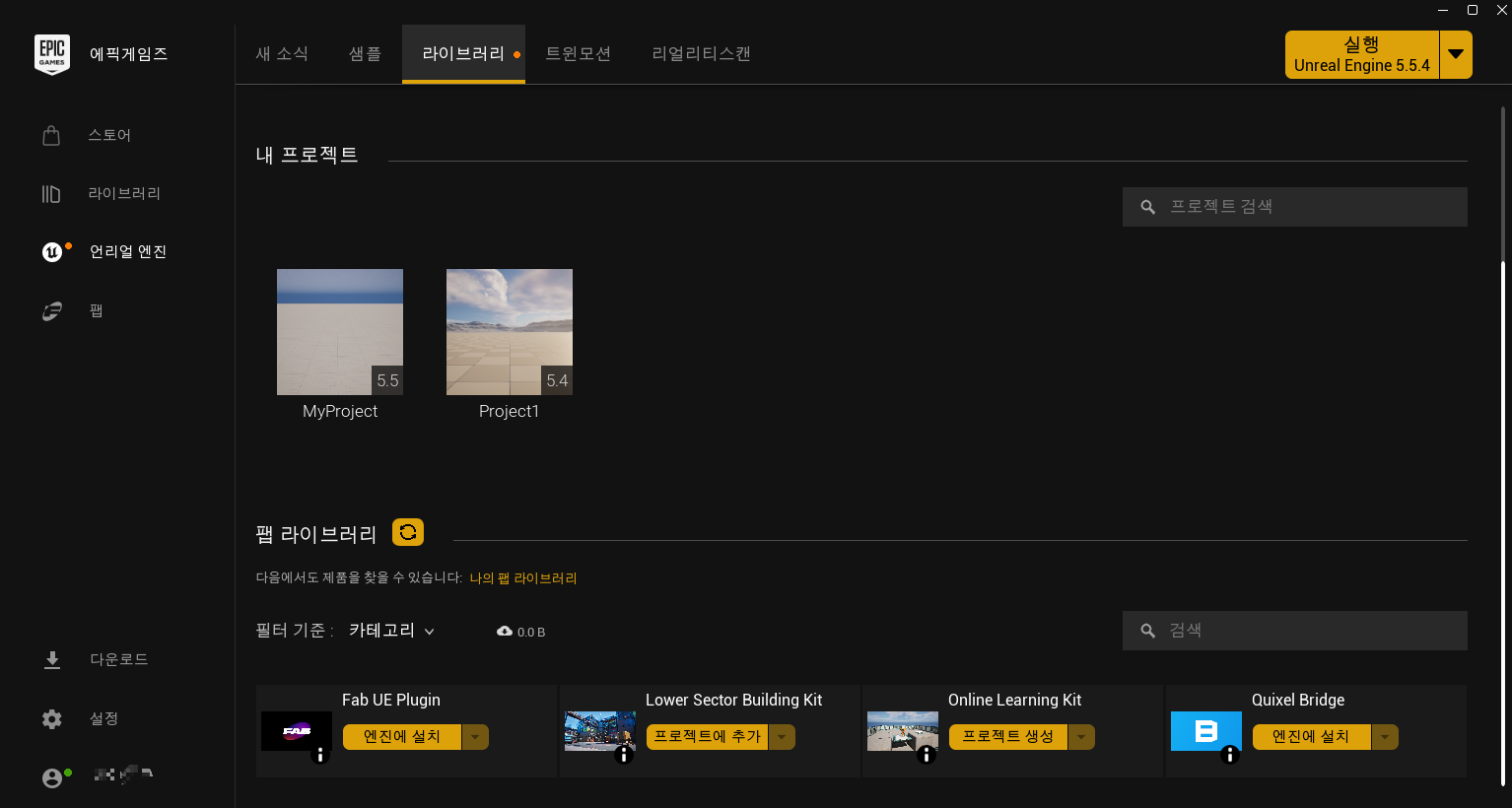Open Quixel Bridge thumbnail
The width and height of the screenshot is (1512, 808).
tap(1206, 731)
